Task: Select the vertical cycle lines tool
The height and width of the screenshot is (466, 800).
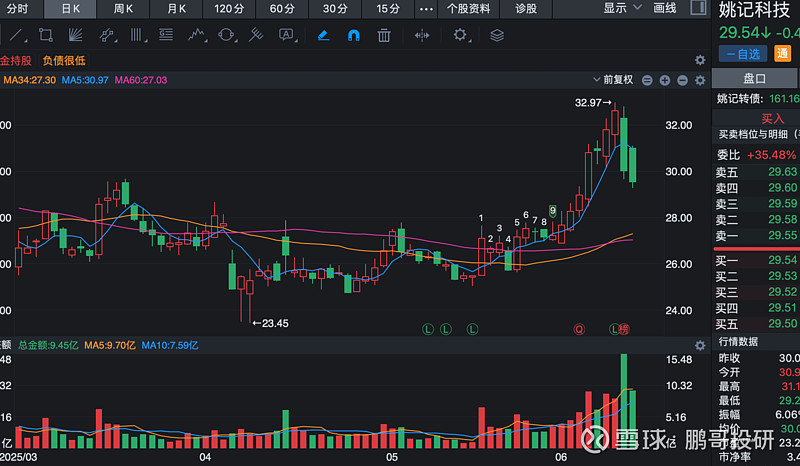Action: tap(136, 35)
